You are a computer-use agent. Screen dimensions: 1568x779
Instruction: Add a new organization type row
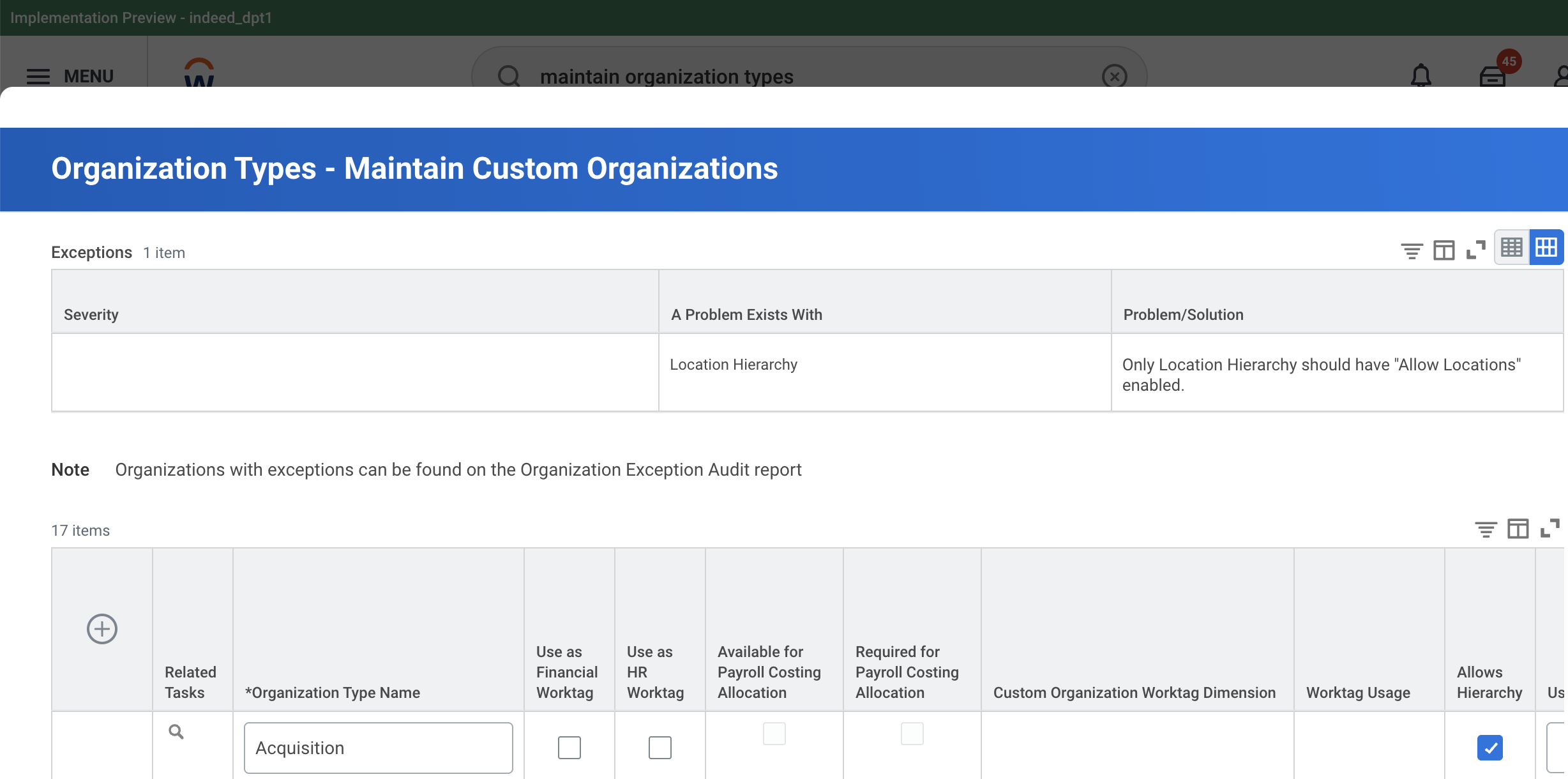102,629
